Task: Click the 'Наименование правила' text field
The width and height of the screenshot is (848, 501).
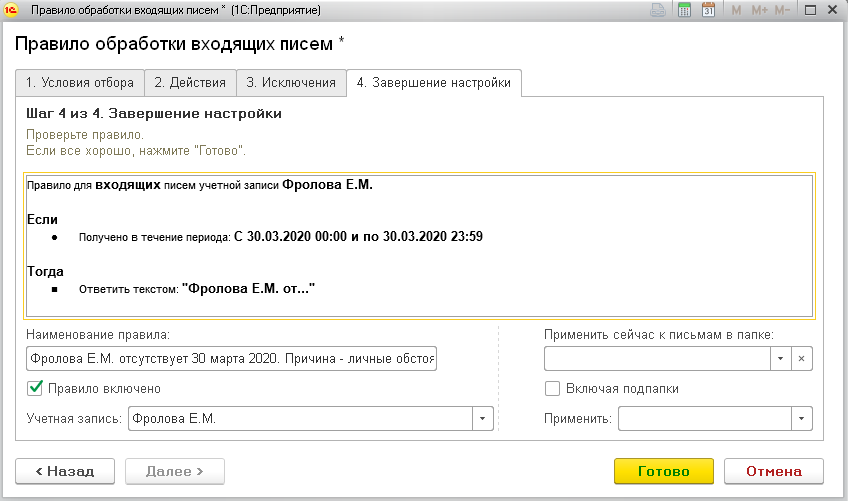Action: tap(230, 358)
